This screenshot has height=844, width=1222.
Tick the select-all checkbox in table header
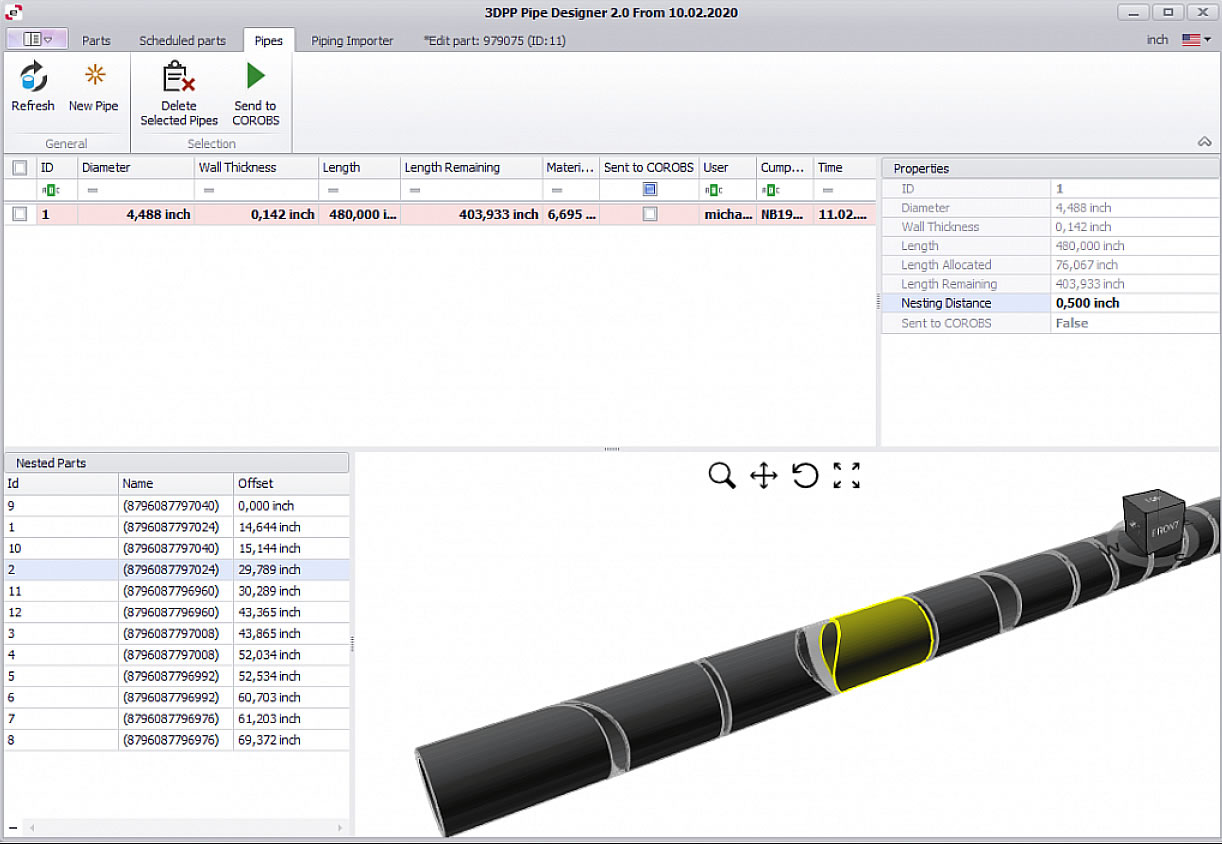click(20, 168)
